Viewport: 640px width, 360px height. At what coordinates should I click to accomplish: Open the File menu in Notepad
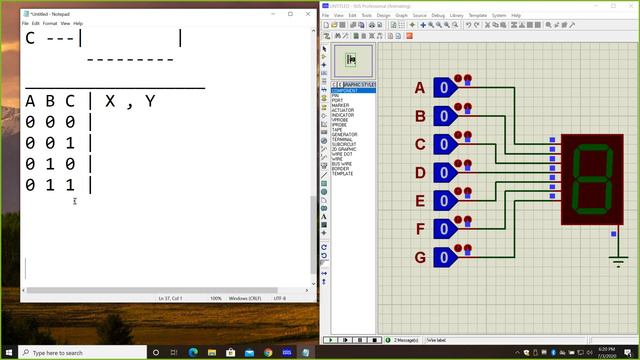coord(25,24)
